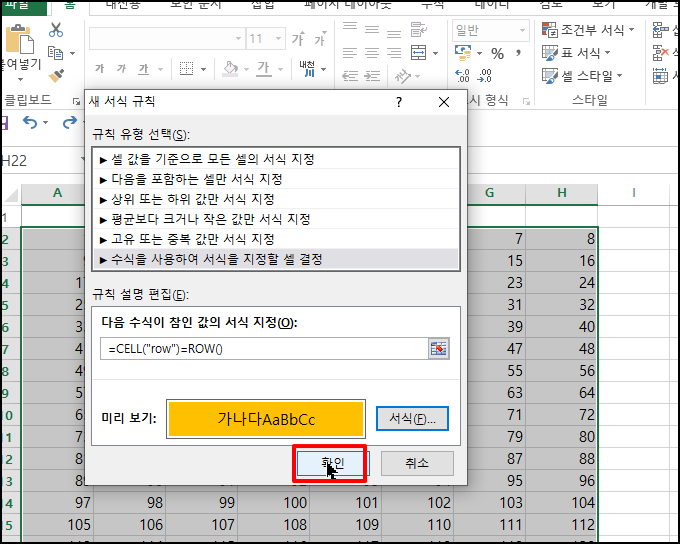Click the Borders icon
Viewport: 680px width, 544px height.
pos(186,69)
